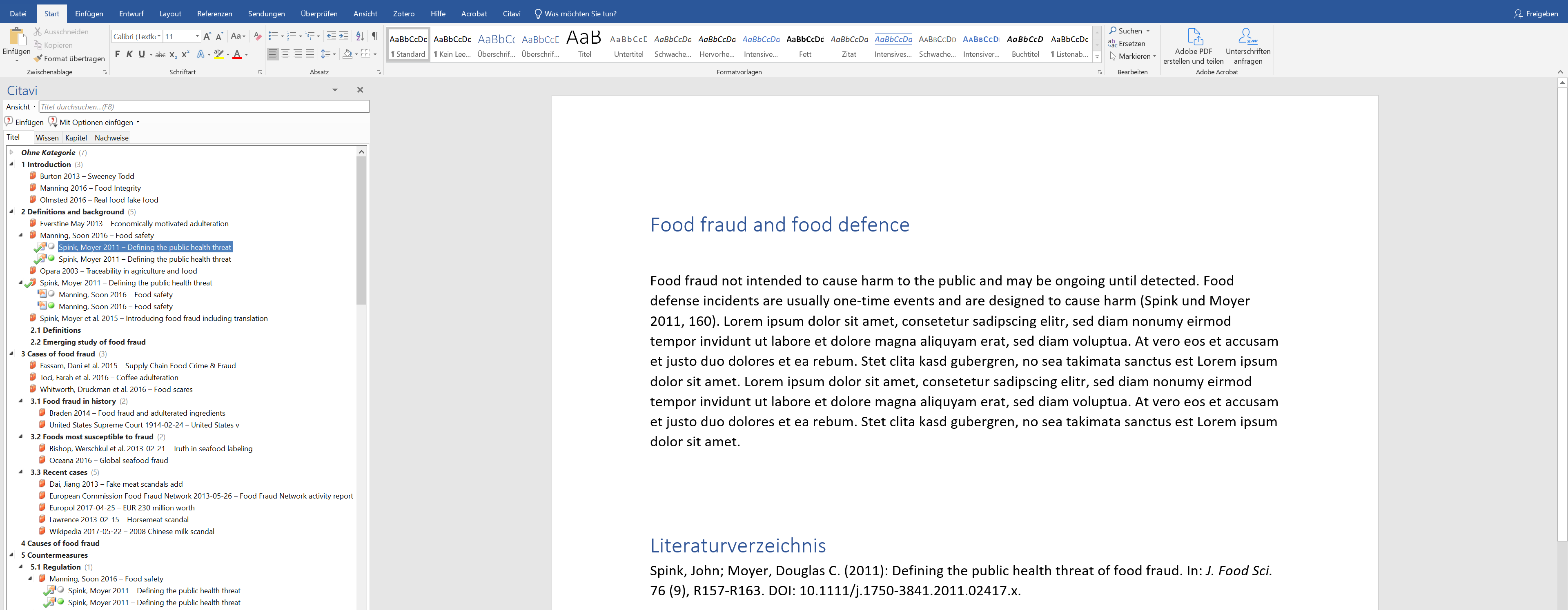Image resolution: width=1568 pixels, height=610 pixels.
Task: Open Mit Optionen einfügen dropdown
Action: point(138,122)
